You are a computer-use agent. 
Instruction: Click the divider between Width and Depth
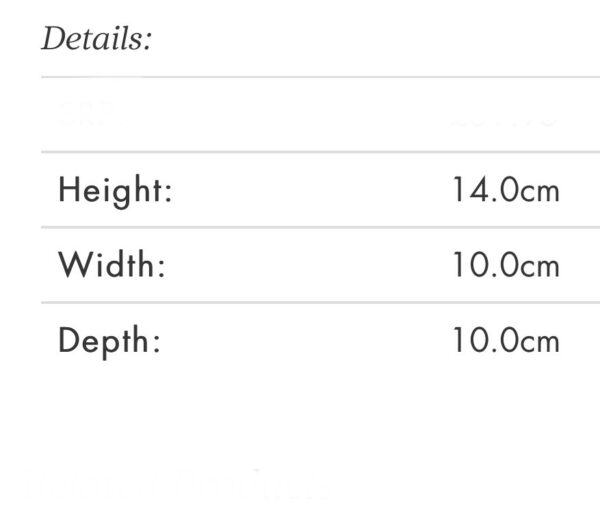(x=321, y=303)
